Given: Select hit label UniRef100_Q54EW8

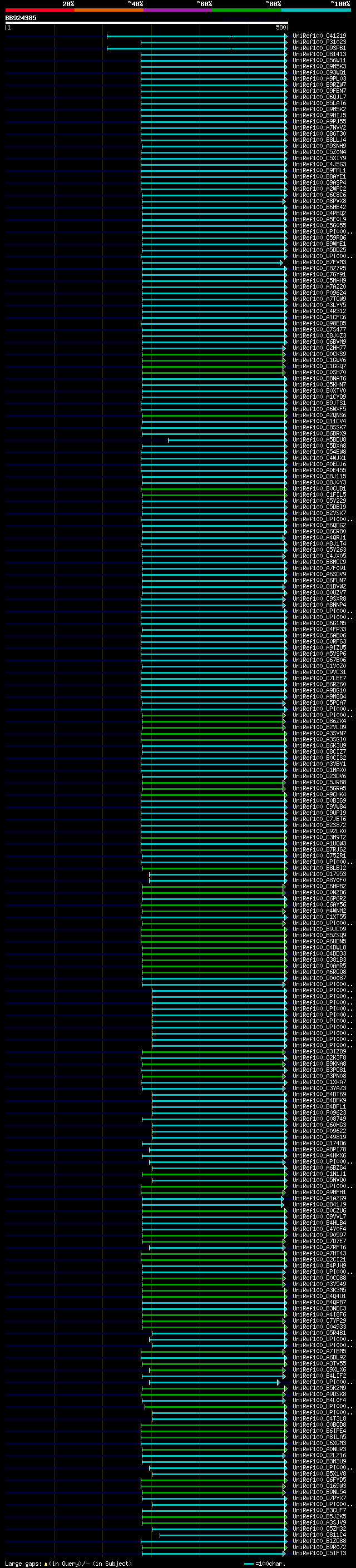Looking at the screenshot, I should (319, 452).
